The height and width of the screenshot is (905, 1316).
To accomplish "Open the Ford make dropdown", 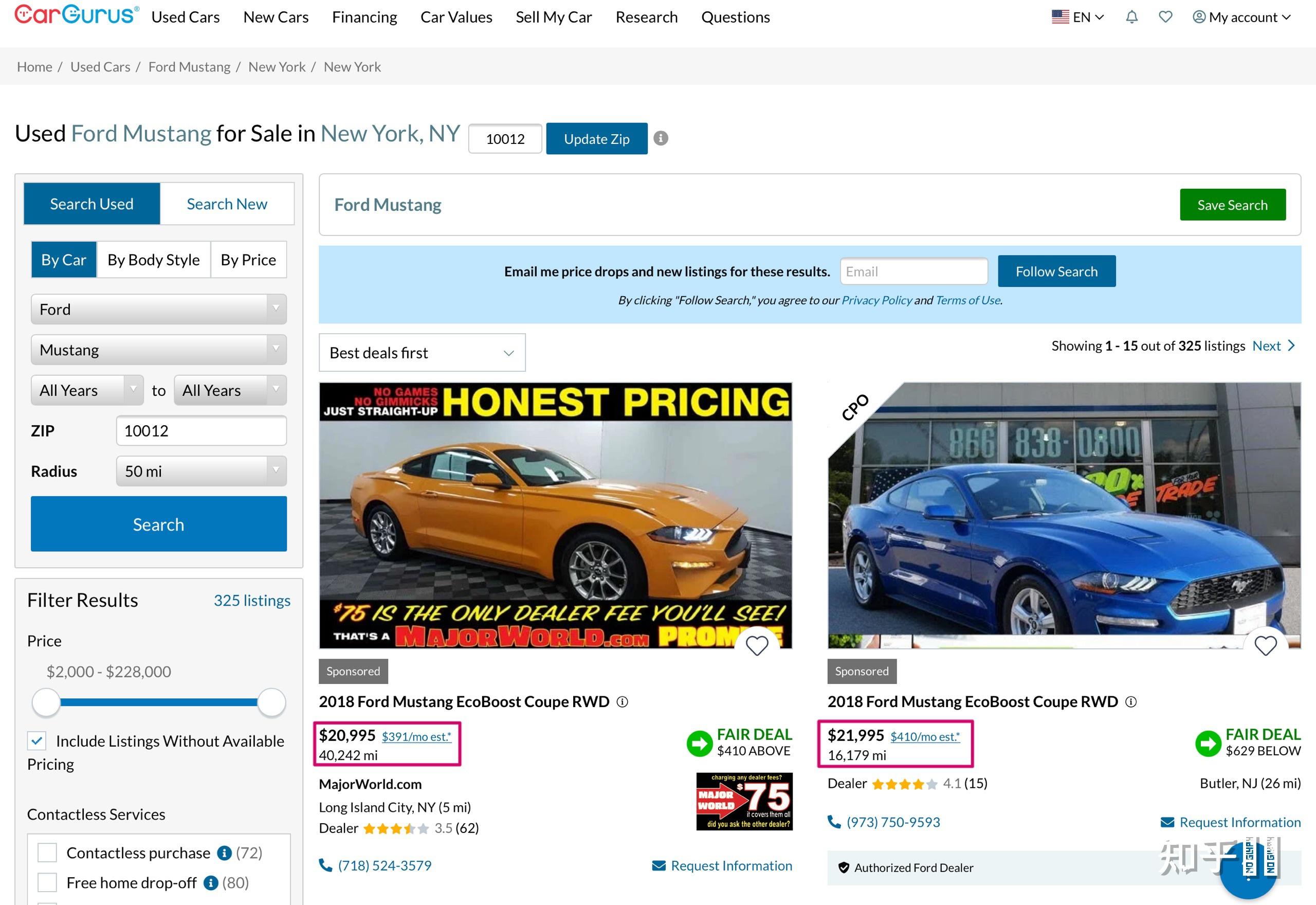I will 159,309.
